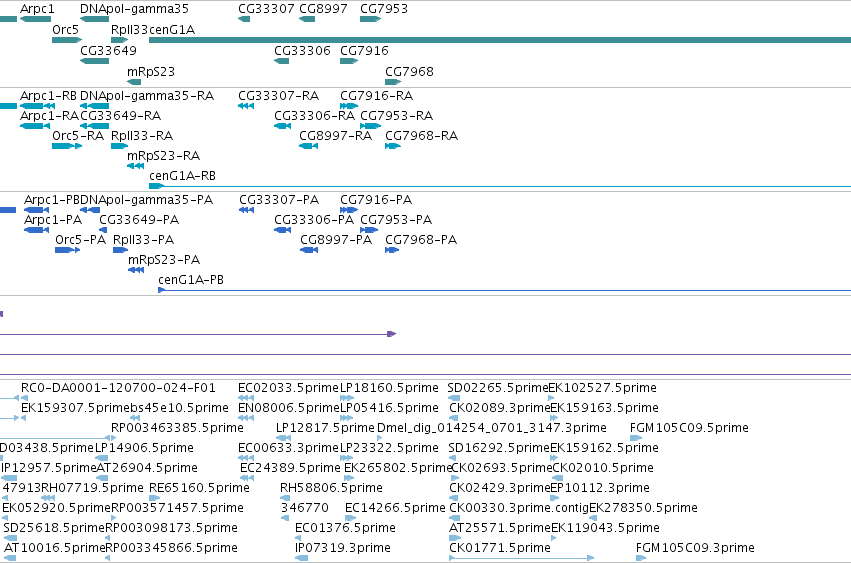Click the EC01376.5prime EST label

345,528
